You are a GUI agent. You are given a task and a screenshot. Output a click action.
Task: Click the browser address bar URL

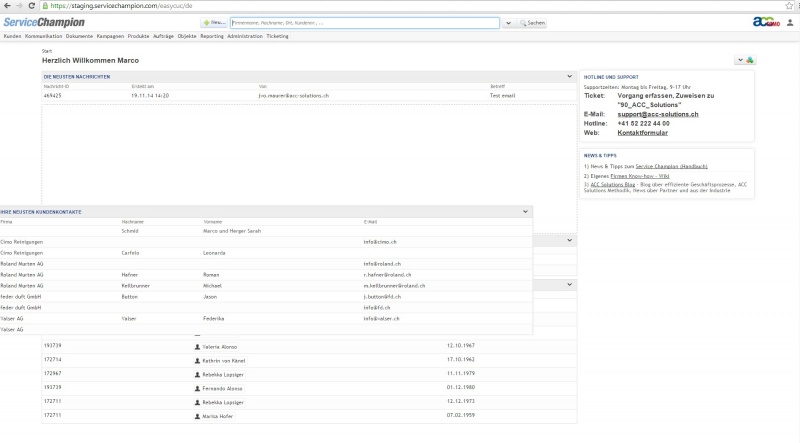[121, 6]
